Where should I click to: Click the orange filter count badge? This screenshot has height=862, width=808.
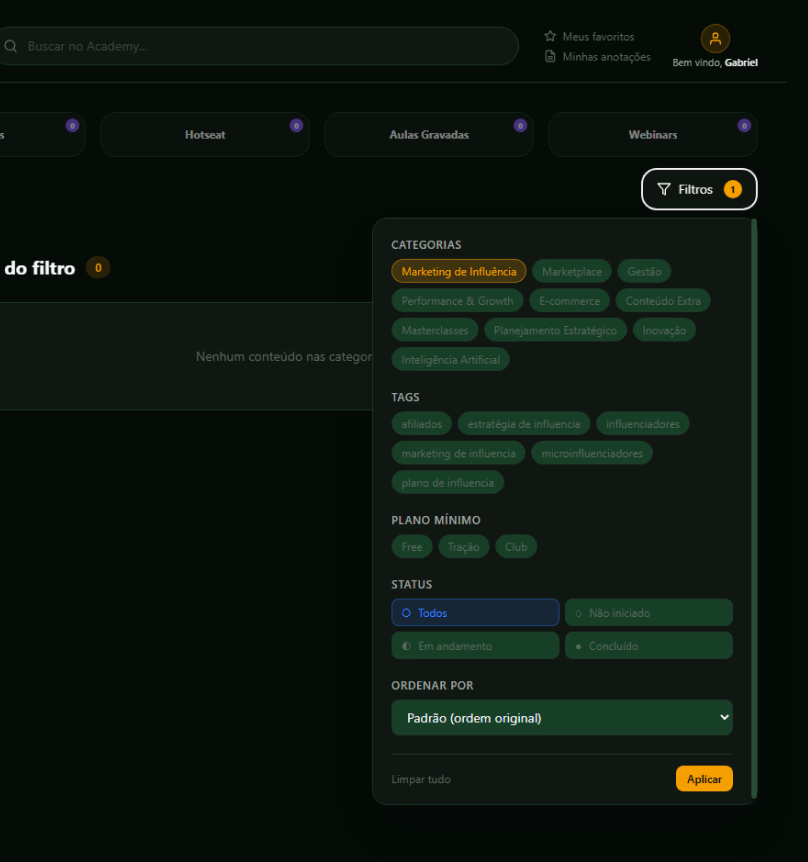point(733,189)
